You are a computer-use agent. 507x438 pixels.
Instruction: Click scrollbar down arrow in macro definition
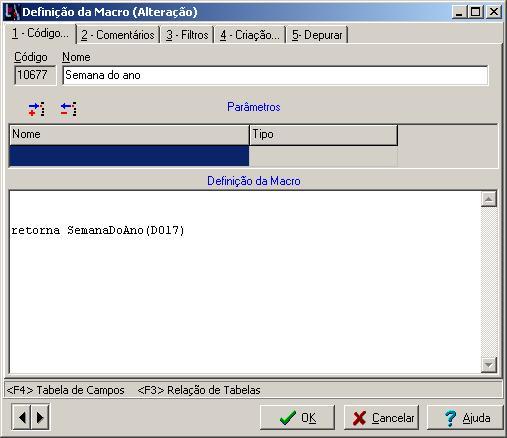tap(489, 365)
